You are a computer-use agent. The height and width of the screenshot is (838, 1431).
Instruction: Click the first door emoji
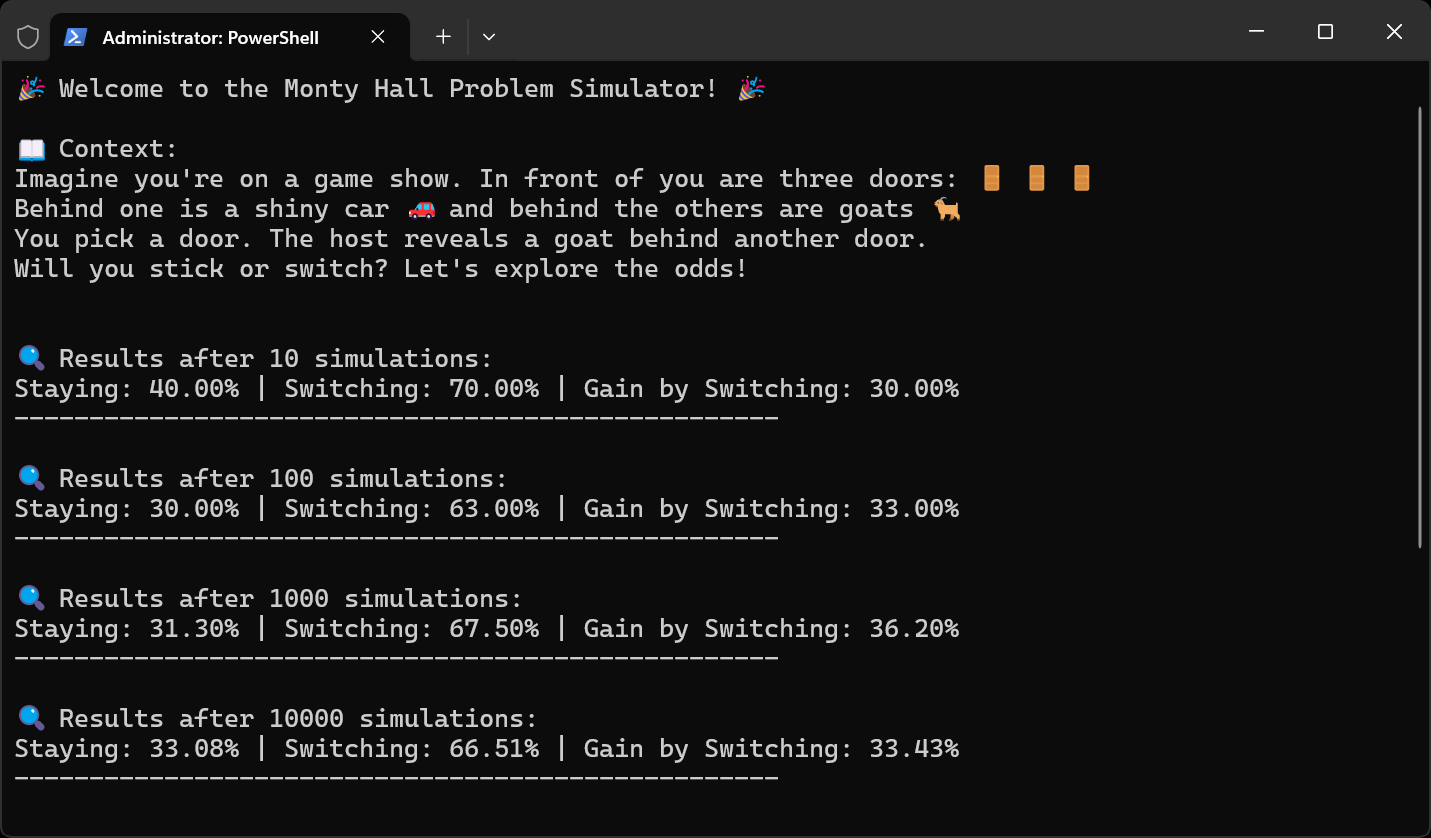pyautogui.click(x=991, y=179)
